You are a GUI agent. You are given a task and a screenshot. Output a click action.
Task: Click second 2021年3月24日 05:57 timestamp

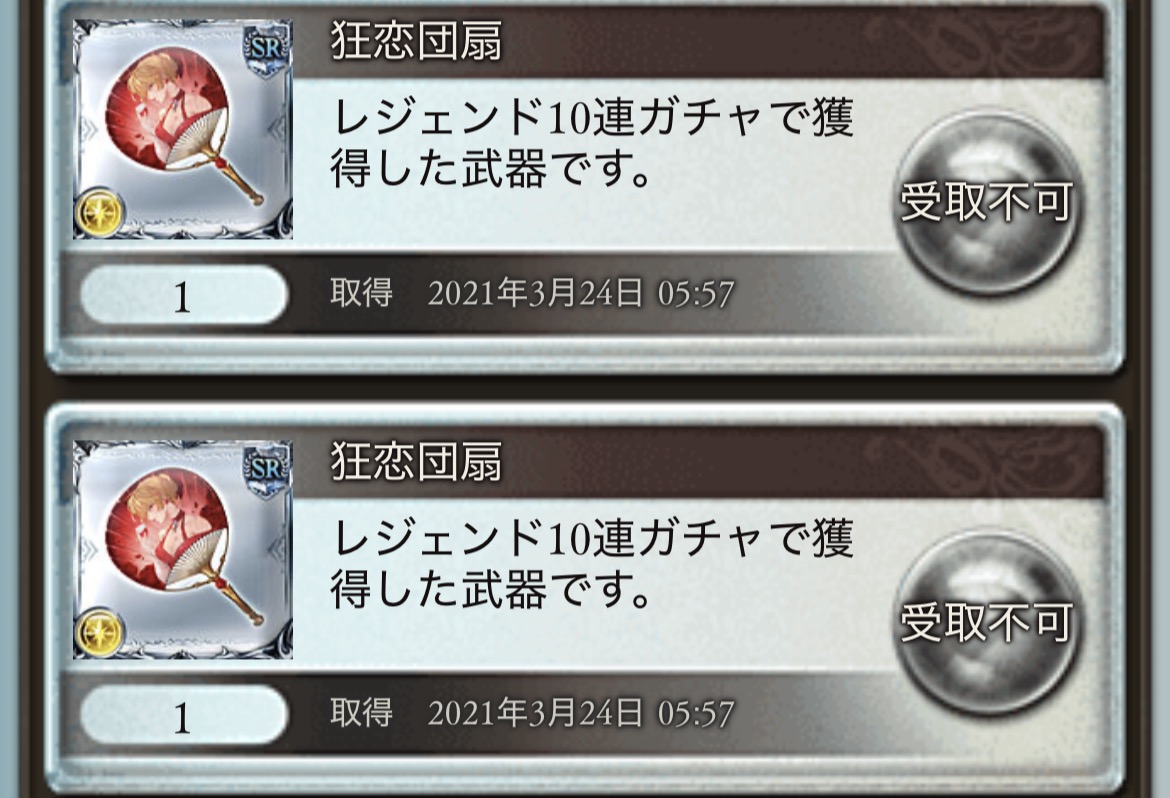click(x=581, y=714)
